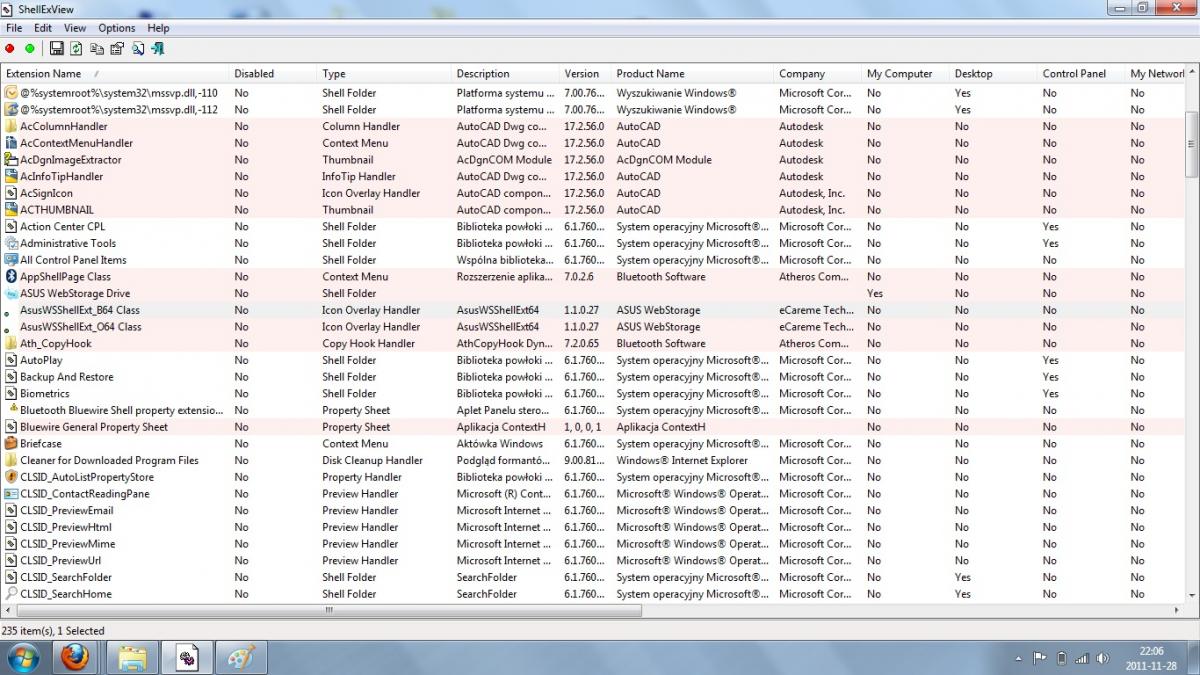Click the Find magnifier toolbar icon
This screenshot has height=675, width=1200.
138,48
